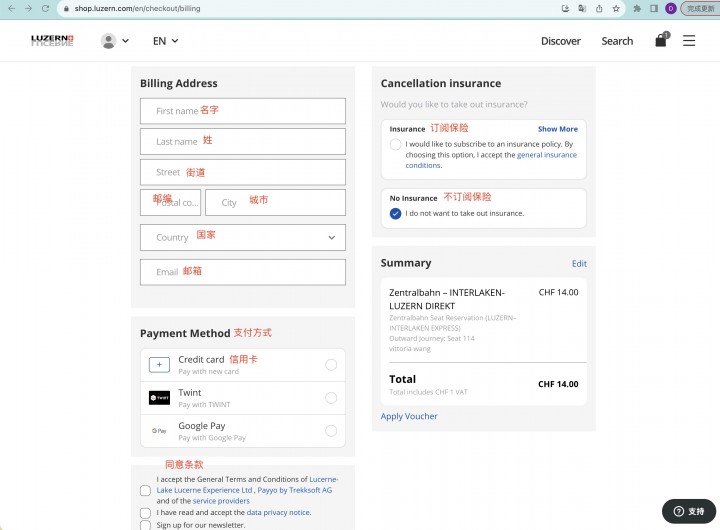Click the user account avatar icon
The height and width of the screenshot is (530, 720).
(108, 41)
